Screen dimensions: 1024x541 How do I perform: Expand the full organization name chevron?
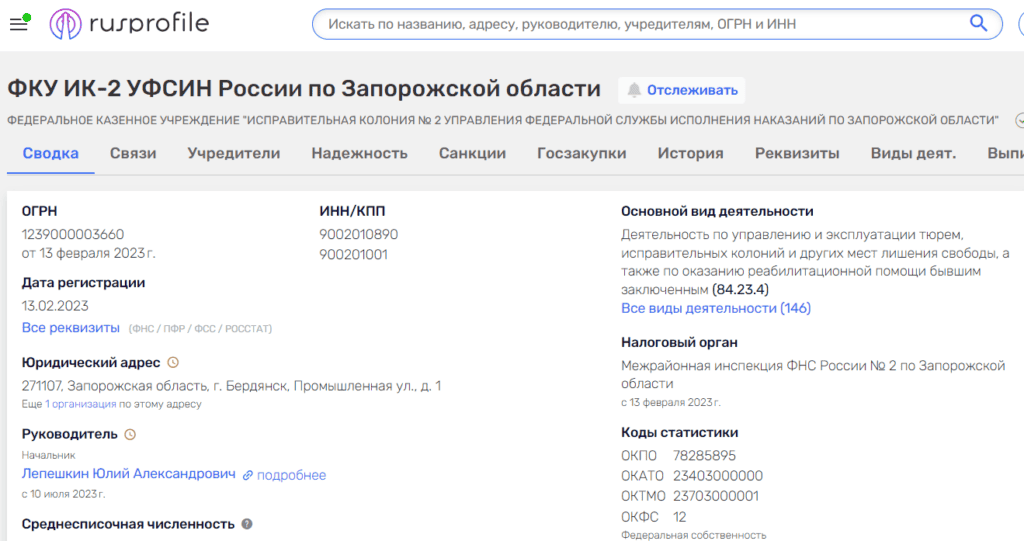click(x=1018, y=120)
